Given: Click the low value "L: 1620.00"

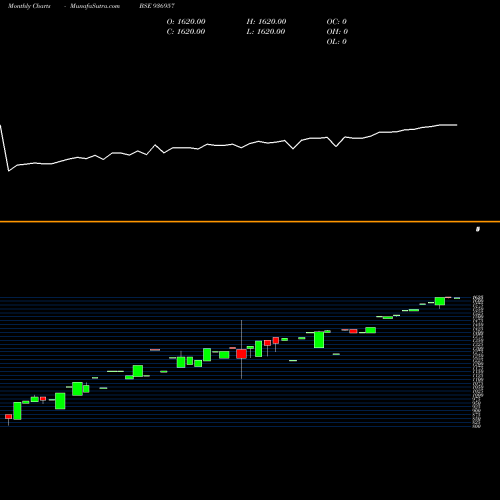Looking at the screenshot, I should coord(266,32).
